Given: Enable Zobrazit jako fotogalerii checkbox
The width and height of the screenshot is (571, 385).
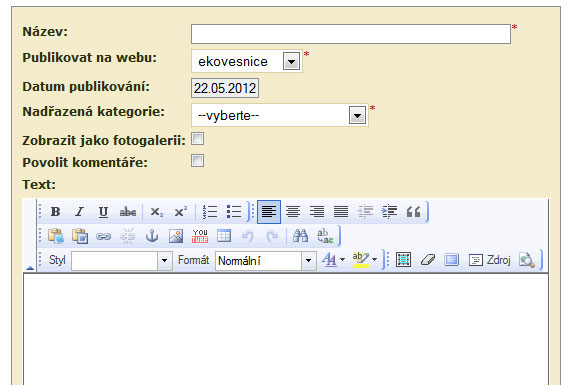Looking at the screenshot, I should point(197,139).
